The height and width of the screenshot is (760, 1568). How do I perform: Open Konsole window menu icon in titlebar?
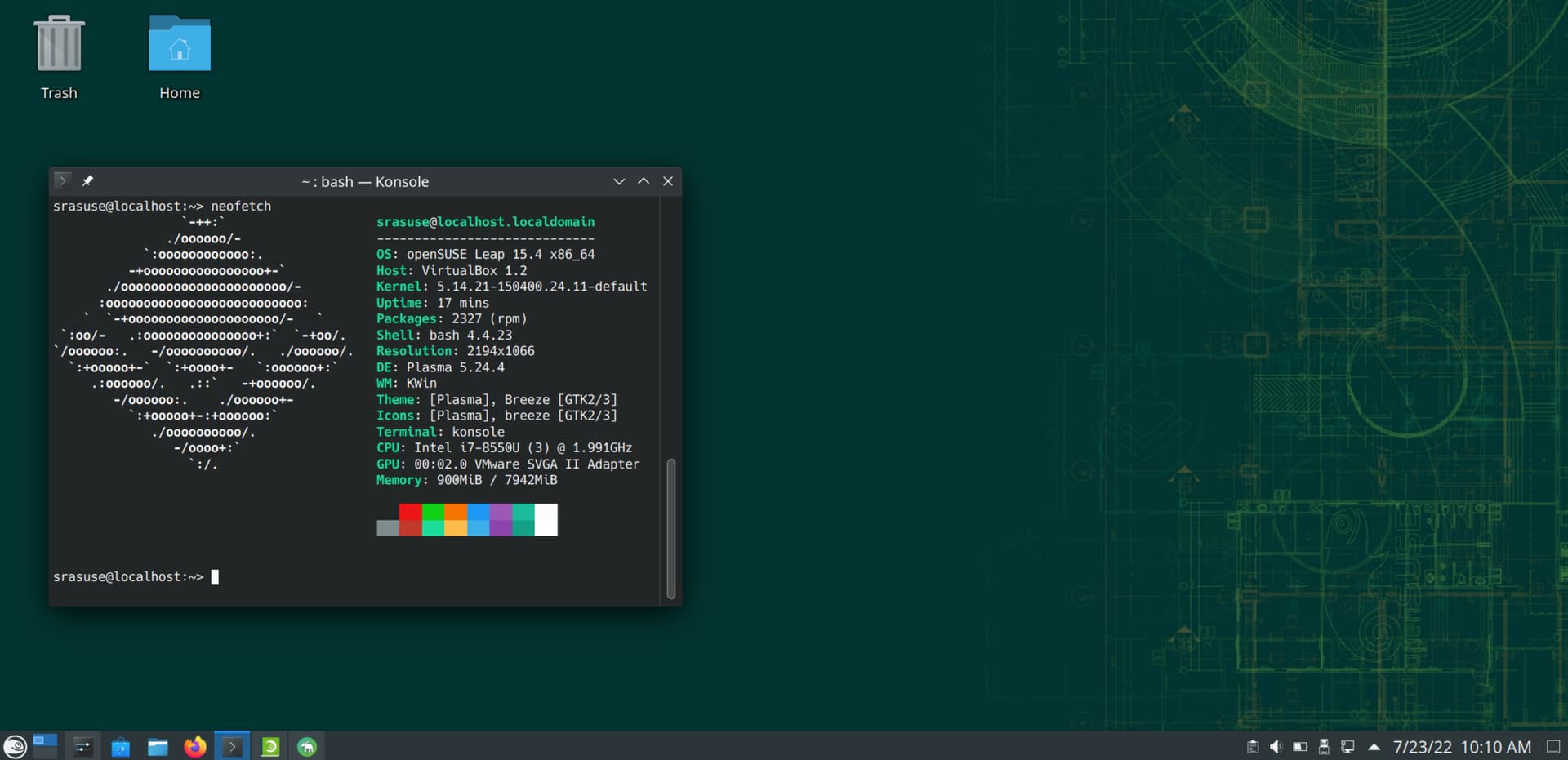[x=62, y=180]
